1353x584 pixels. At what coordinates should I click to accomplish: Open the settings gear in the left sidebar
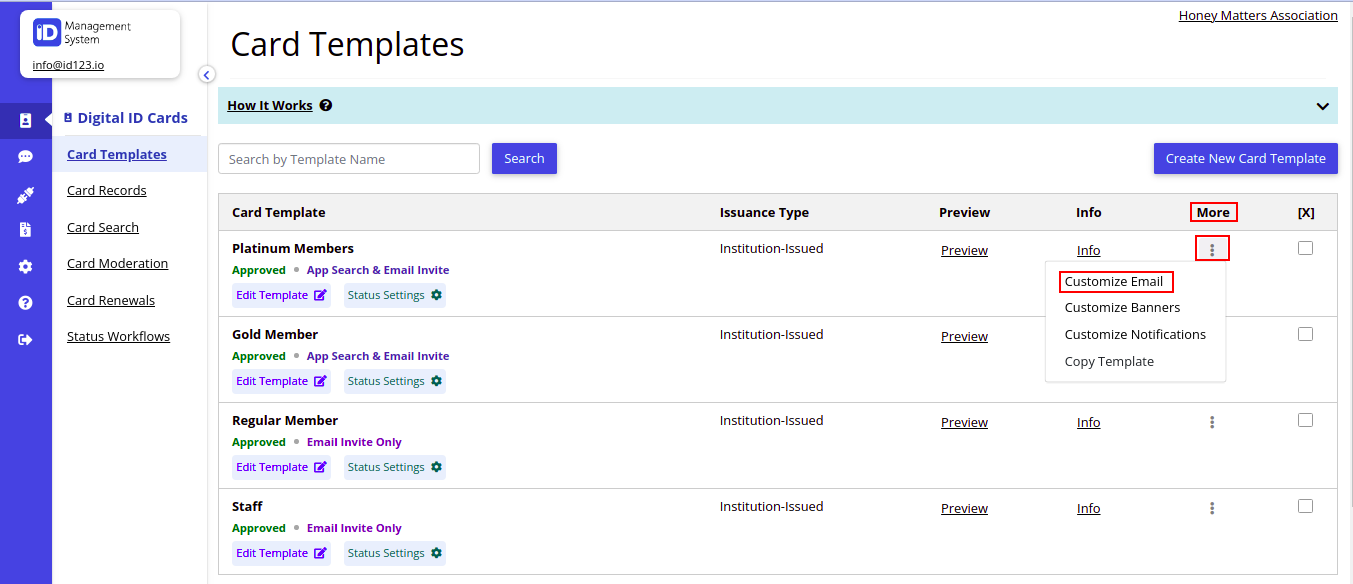click(25, 266)
